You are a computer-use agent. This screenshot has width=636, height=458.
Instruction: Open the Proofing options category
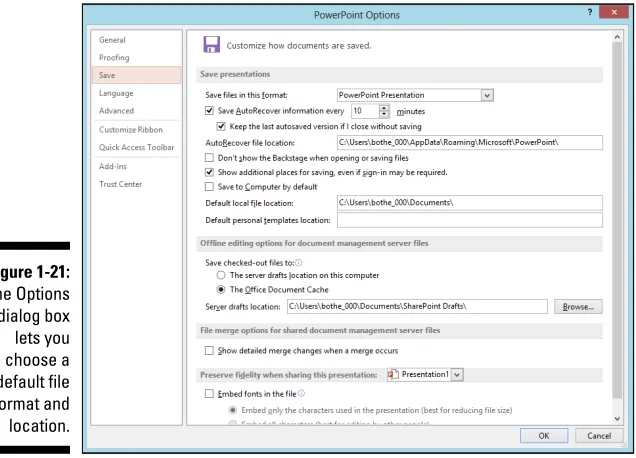click(136, 58)
